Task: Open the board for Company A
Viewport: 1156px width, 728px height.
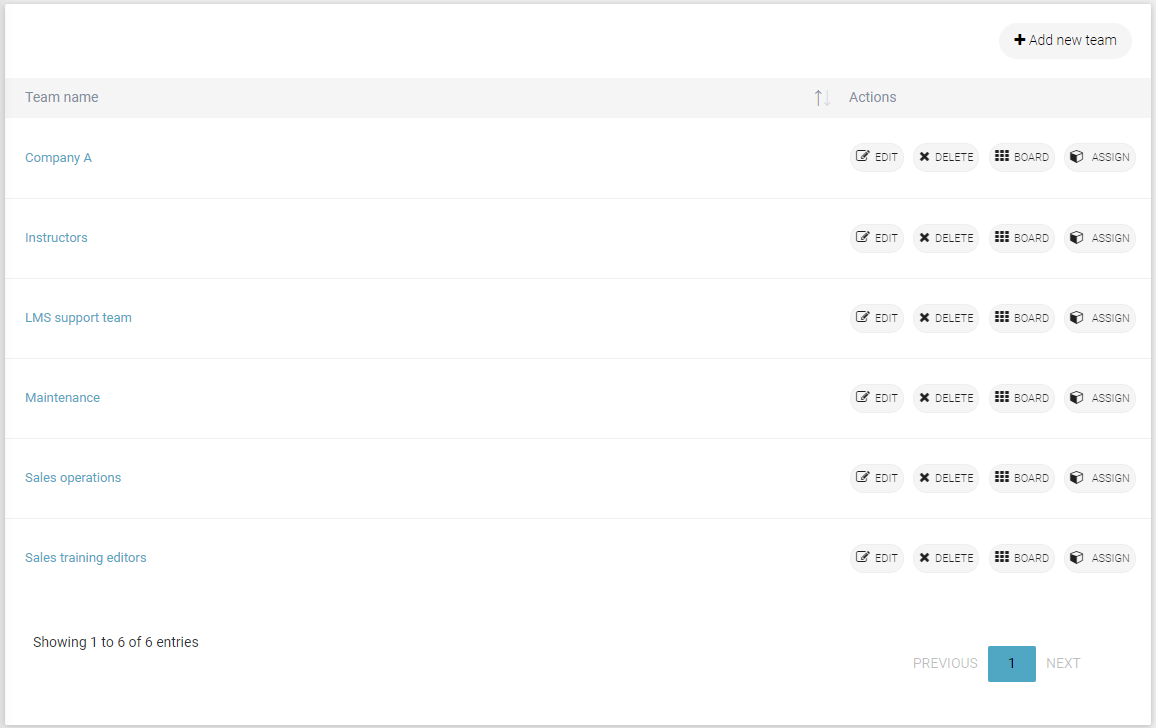Action: 1022,157
